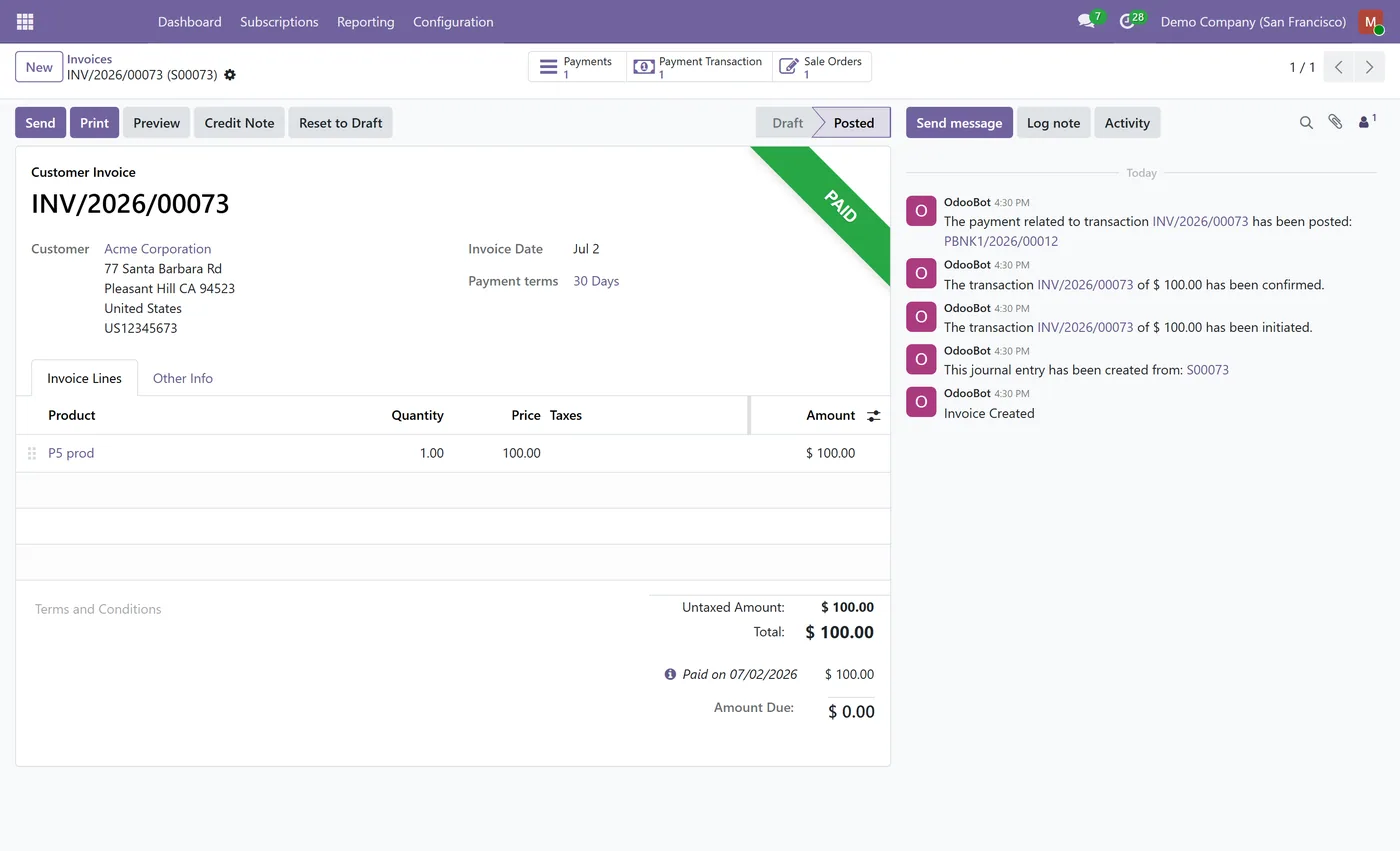This screenshot has height=851, width=1400.
Task: Open the Subscriptions menu
Action: (x=279, y=21)
